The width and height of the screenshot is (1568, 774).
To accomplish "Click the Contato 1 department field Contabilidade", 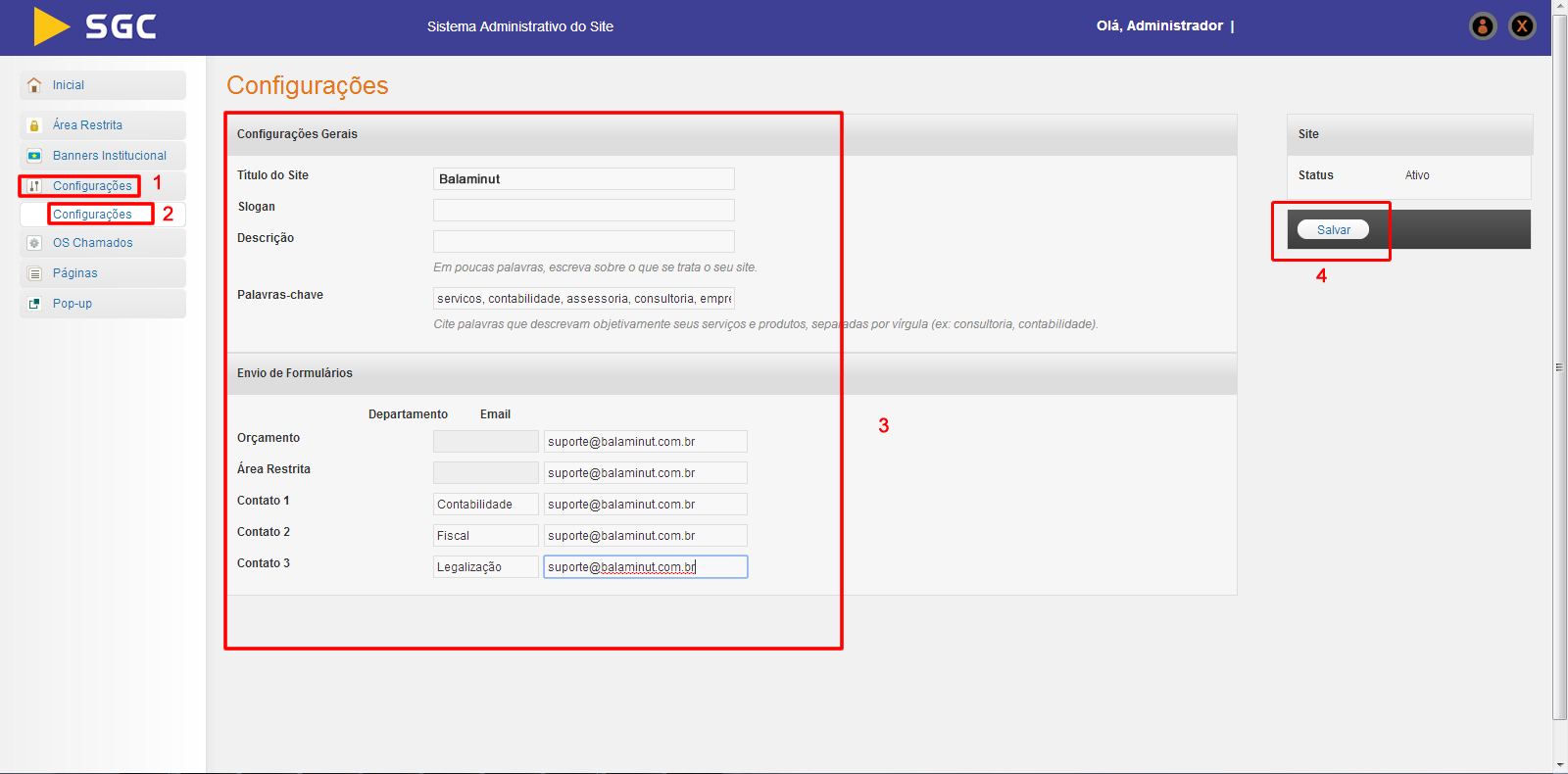I will tap(486, 505).
